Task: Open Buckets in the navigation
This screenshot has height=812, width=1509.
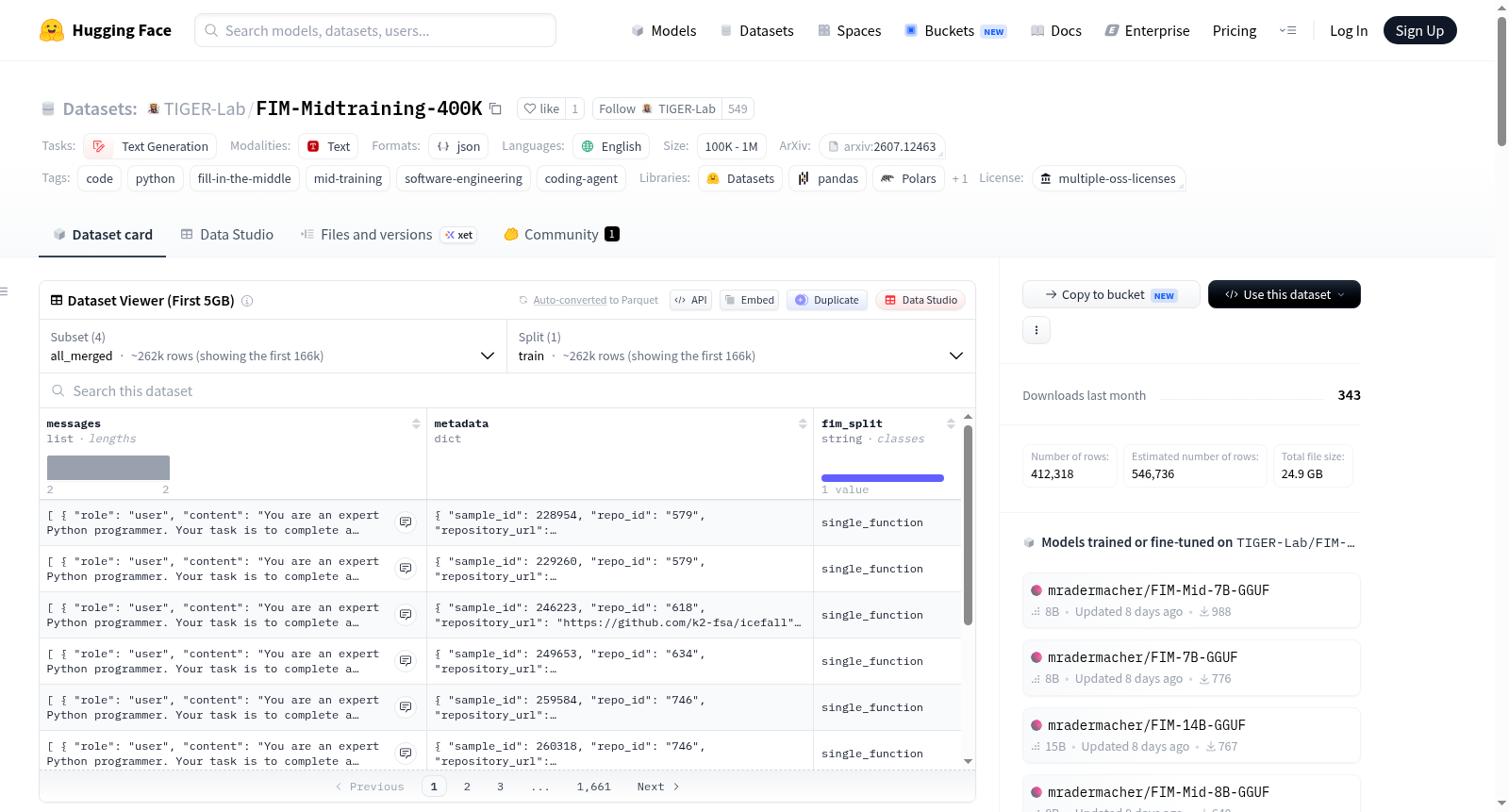Action: 955,30
